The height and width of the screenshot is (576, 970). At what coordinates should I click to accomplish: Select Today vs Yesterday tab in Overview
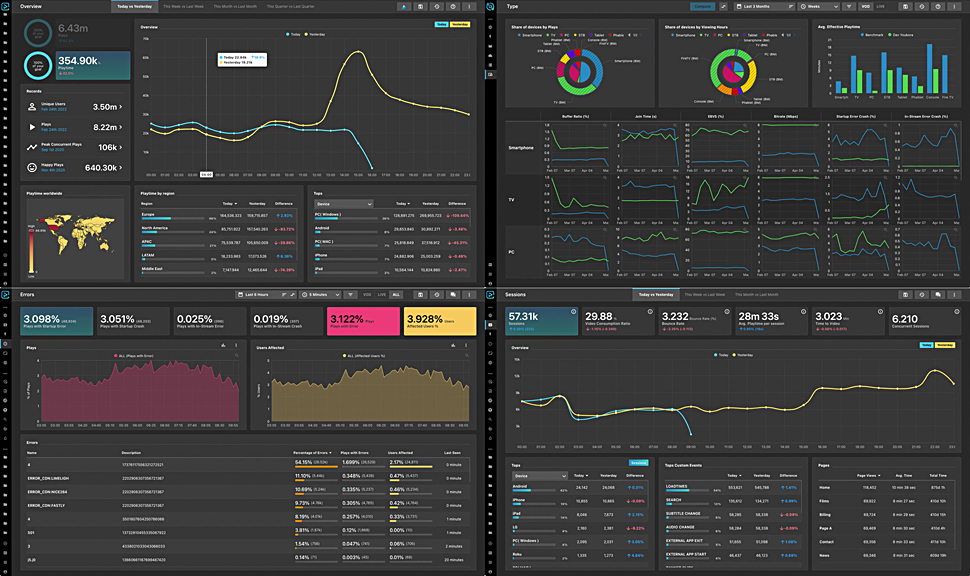pyautogui.click(x=134, y=6)
